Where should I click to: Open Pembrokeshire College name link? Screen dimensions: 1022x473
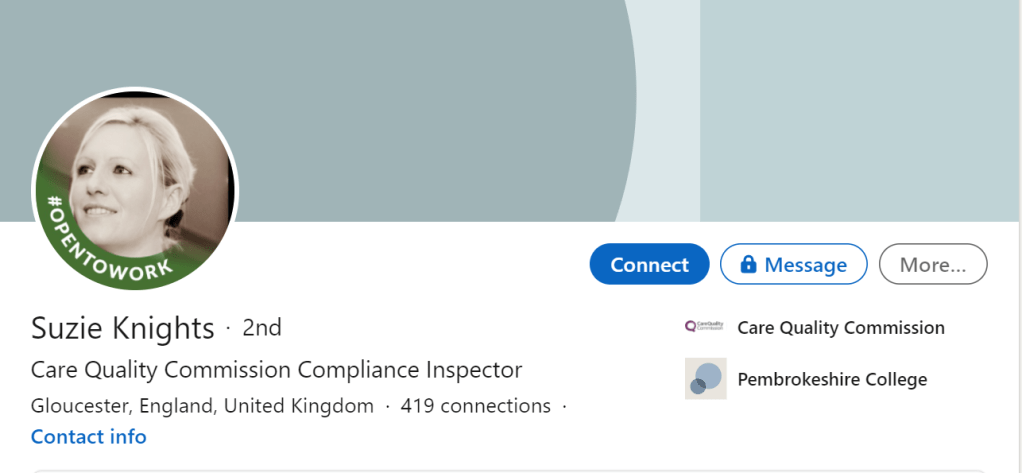click(x=831, y=379)
